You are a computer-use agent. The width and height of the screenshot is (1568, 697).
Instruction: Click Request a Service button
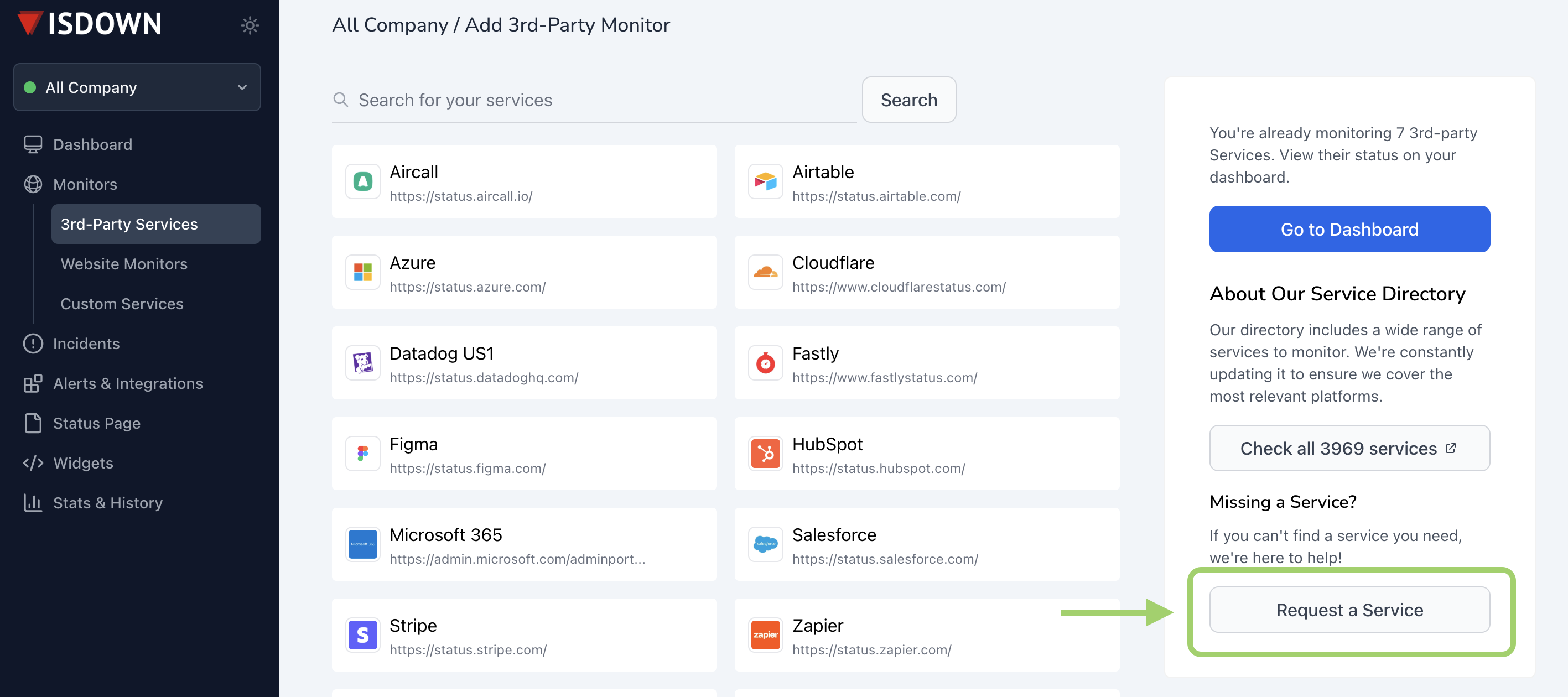[1349, 610]
